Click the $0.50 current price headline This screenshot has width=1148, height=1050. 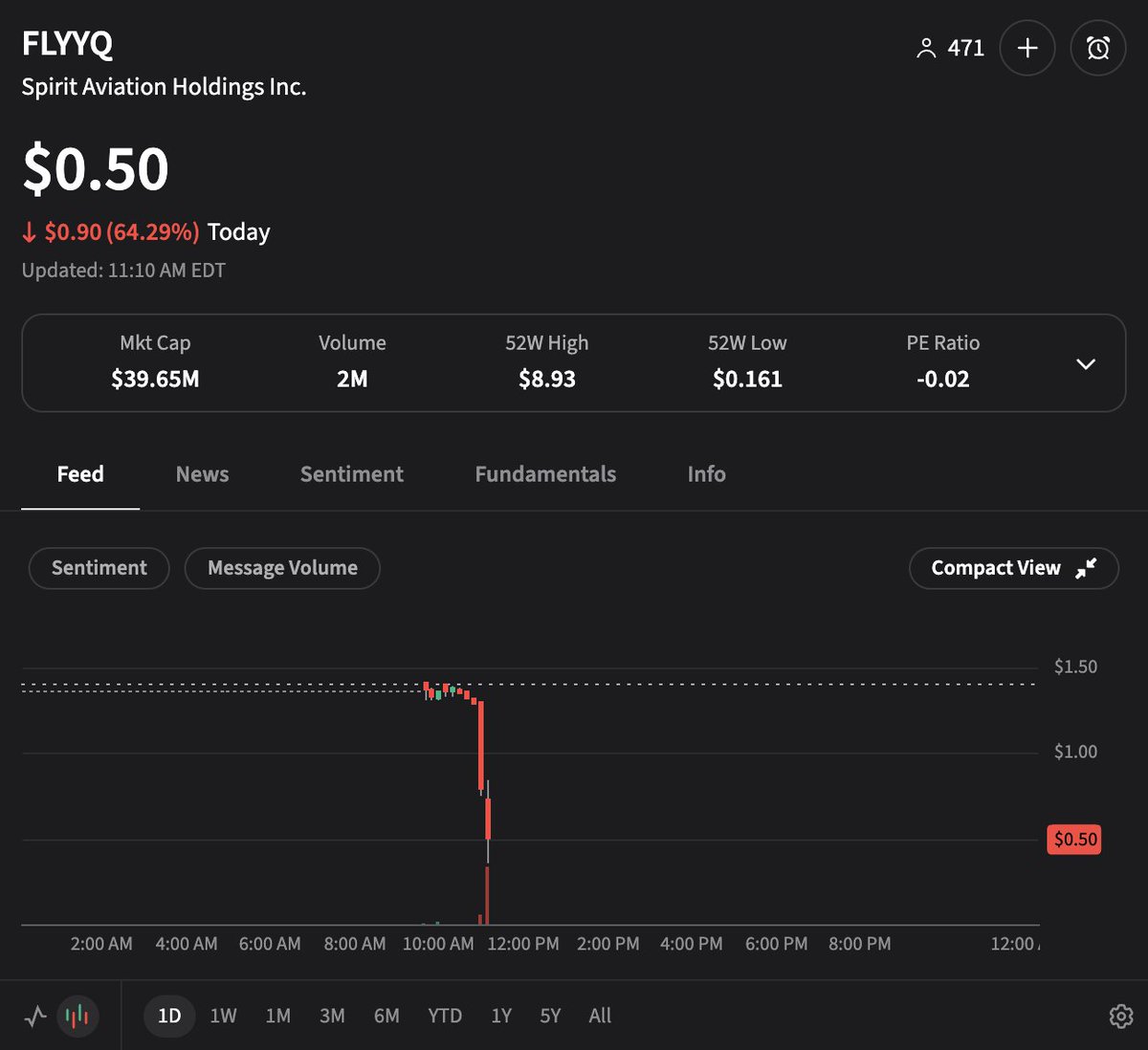click(x=96, y=168)
